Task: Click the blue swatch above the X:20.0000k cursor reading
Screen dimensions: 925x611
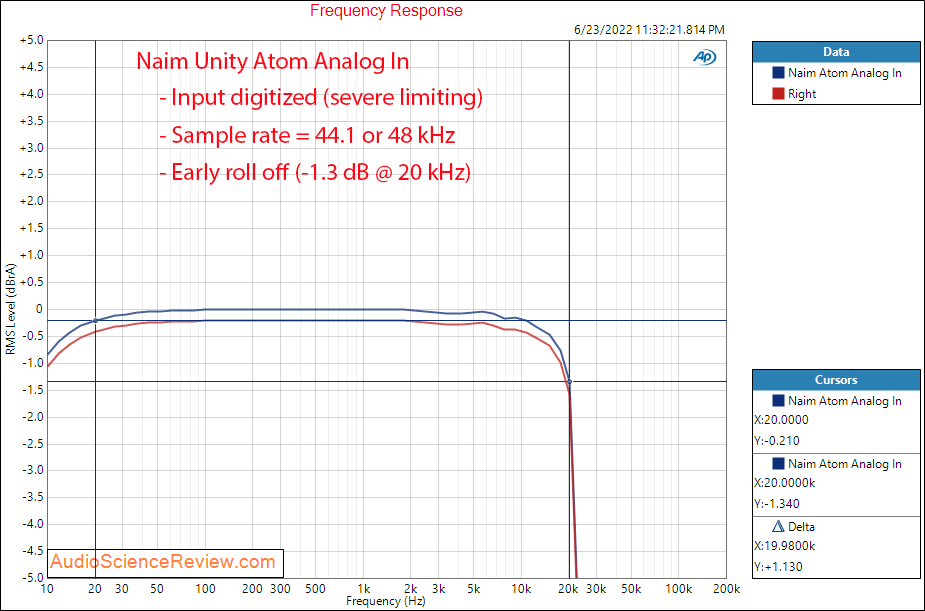Action: click(x=778, y=464)
